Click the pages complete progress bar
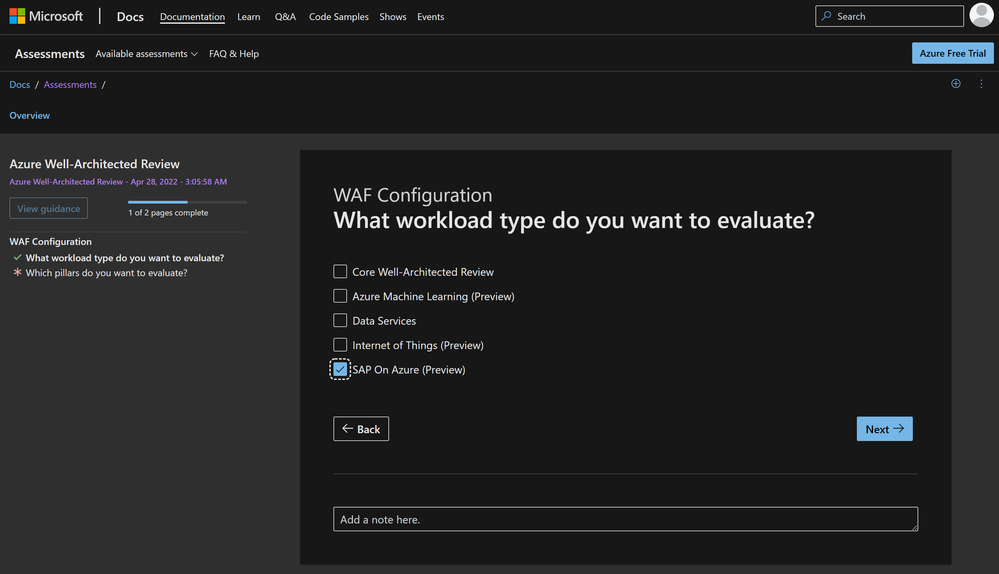This screenshot has width=999, height=574. click(187, 202)
